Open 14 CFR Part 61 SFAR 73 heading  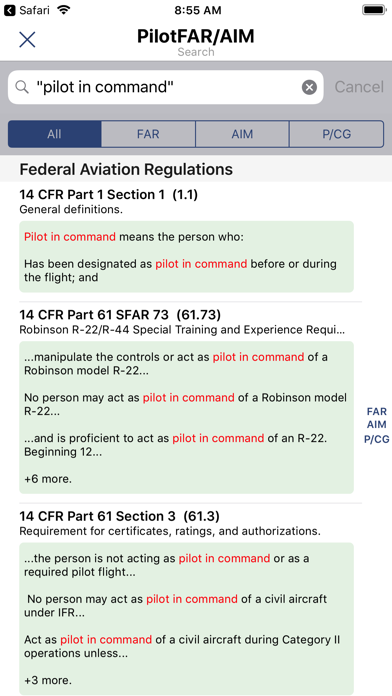click(120, 315)
